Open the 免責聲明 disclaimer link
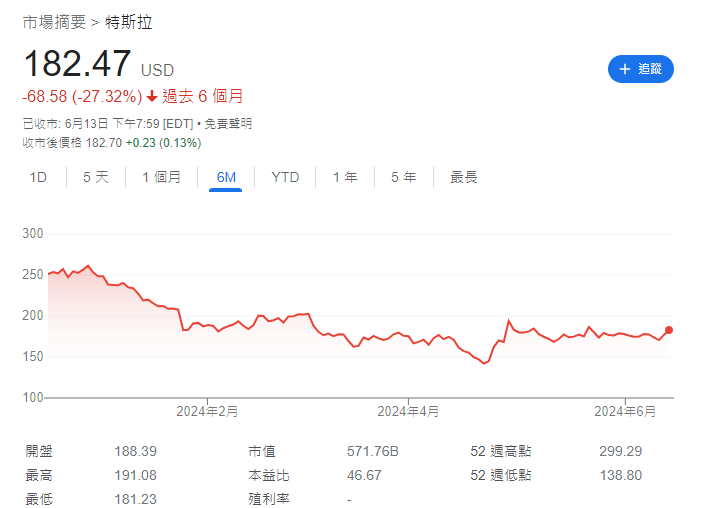 [230, 124]
